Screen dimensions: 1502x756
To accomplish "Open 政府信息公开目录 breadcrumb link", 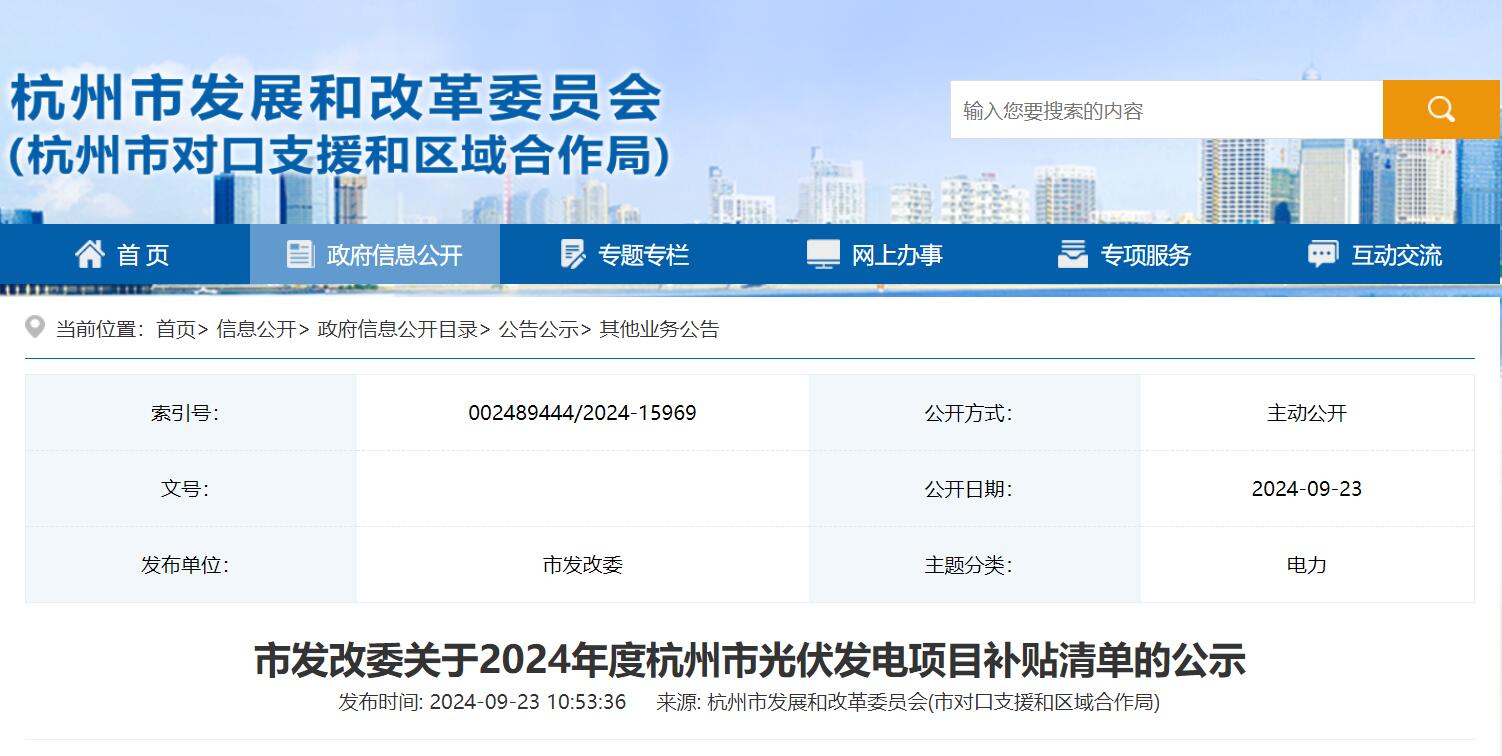I will point(397,329).
